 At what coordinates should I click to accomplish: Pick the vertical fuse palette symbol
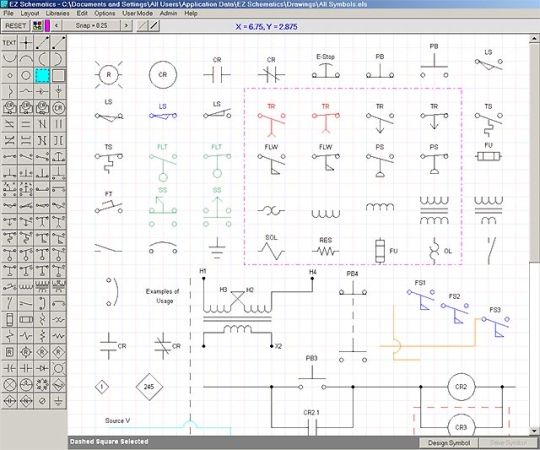coord(9,320)
